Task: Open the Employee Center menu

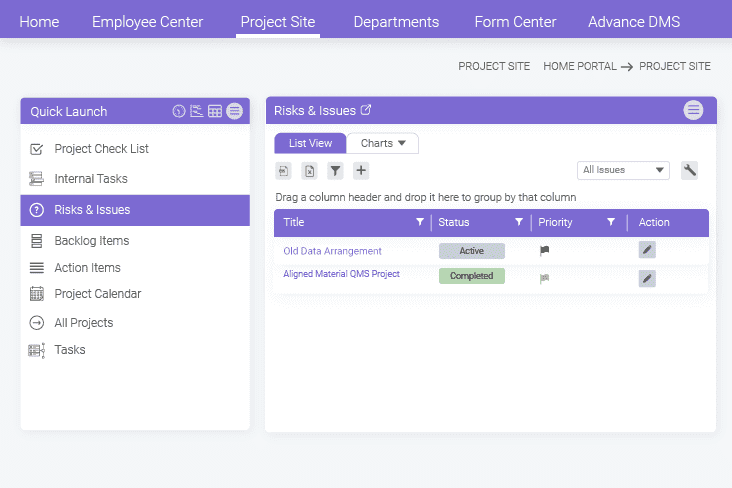Action: point(148,22)
